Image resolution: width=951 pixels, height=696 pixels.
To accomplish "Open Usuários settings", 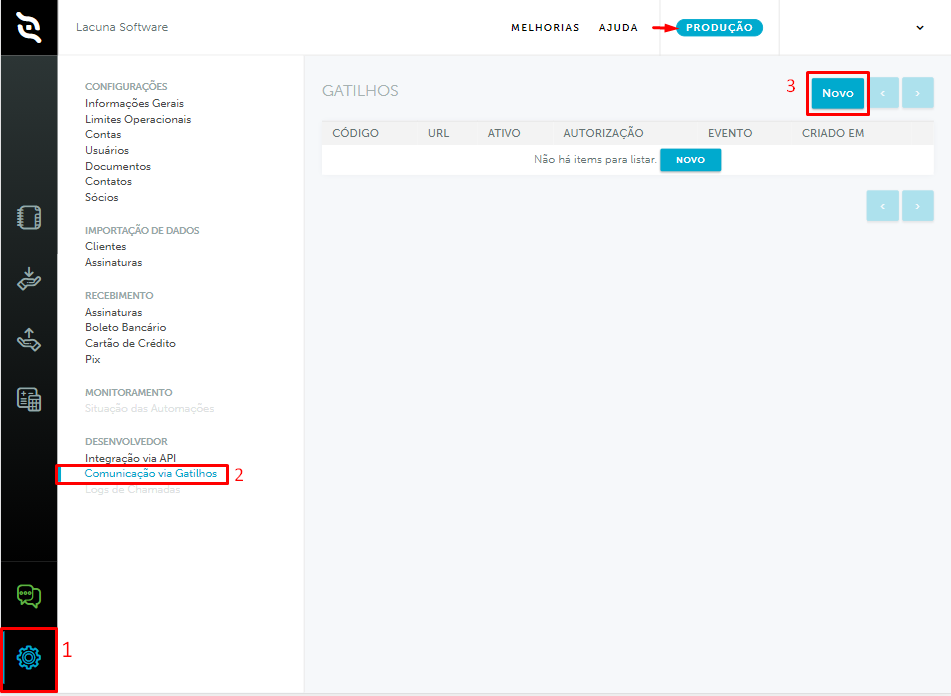I will (x=107, y=150).
